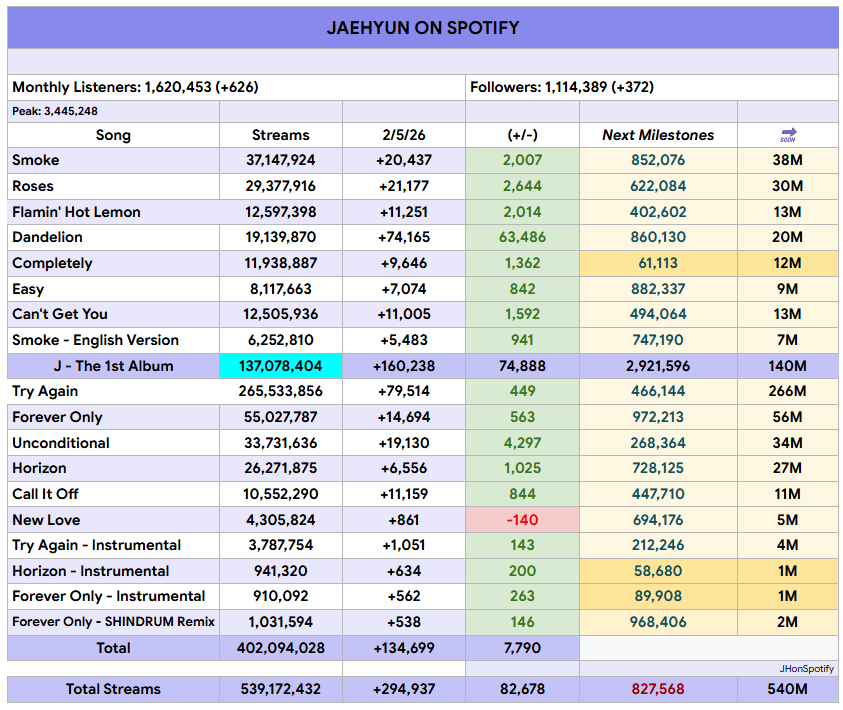Click the red 827,568 milestone
Screen dimensions: 843x710
pyautogui.click(x=658, y=689)
